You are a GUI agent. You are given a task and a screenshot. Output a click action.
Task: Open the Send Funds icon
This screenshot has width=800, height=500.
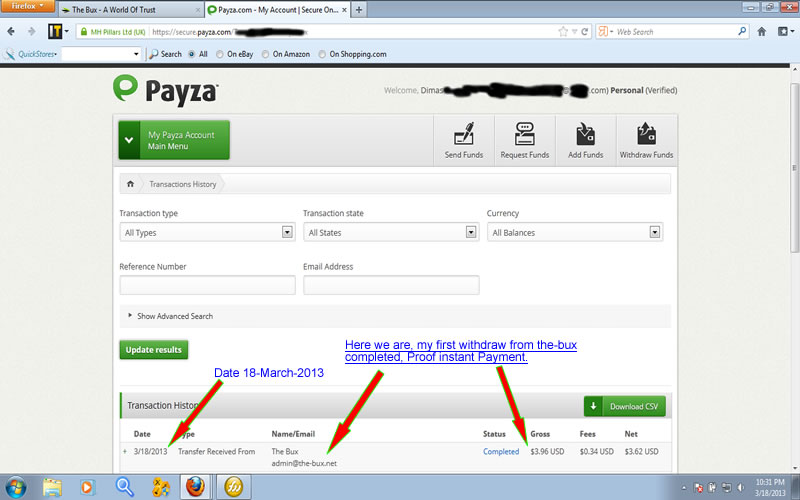pos(464,140)
